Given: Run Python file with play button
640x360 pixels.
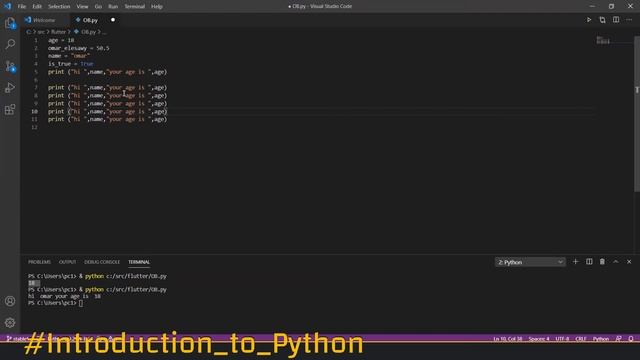Looking at the screenshot, I should (x=589, y=20).
